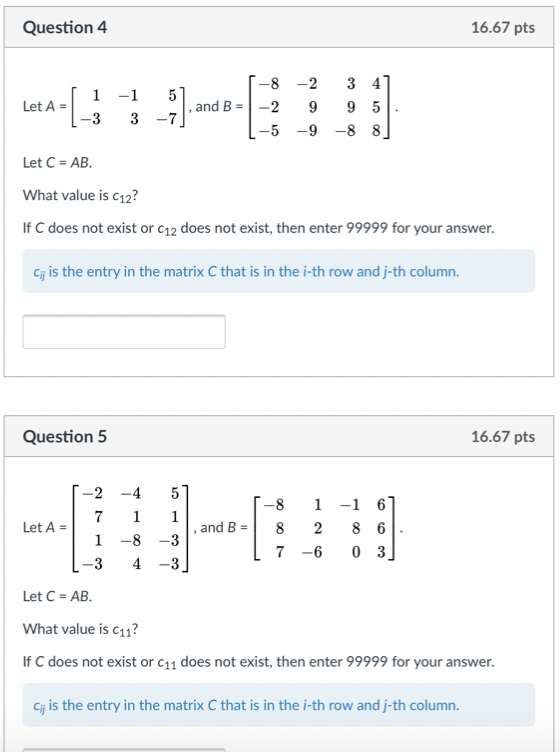This screenshot has width=560, height=752.
Task: Click "Let C = AB." in Question 4
Action: (x=58, y=163)
